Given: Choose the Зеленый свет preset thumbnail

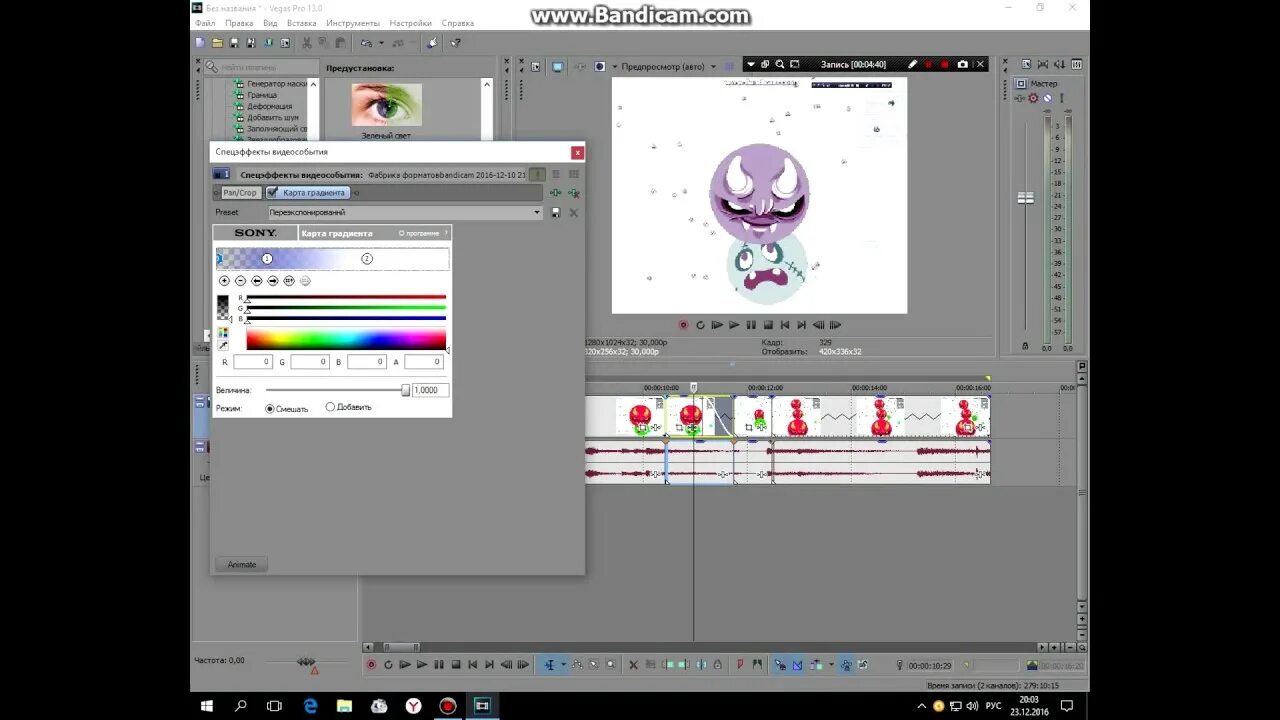Looking at the screenshot, I should click(386, 104).
